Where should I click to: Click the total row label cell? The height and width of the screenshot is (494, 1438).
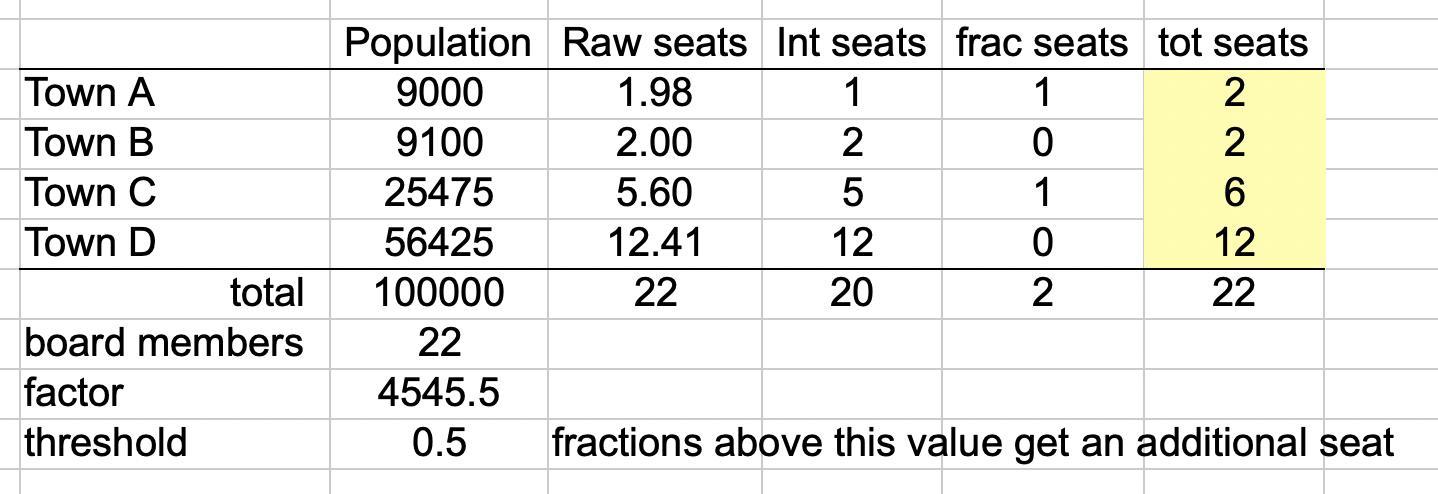175,294
